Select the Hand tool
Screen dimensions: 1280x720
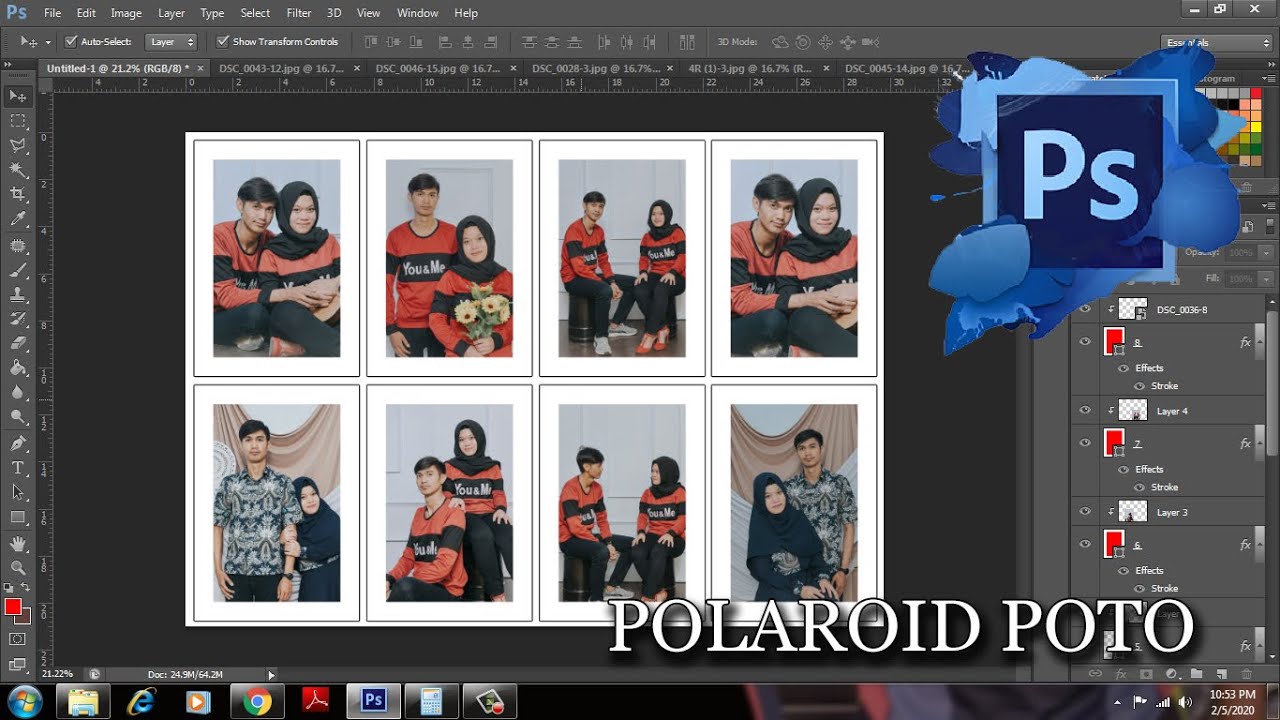(x=18, y=543)
